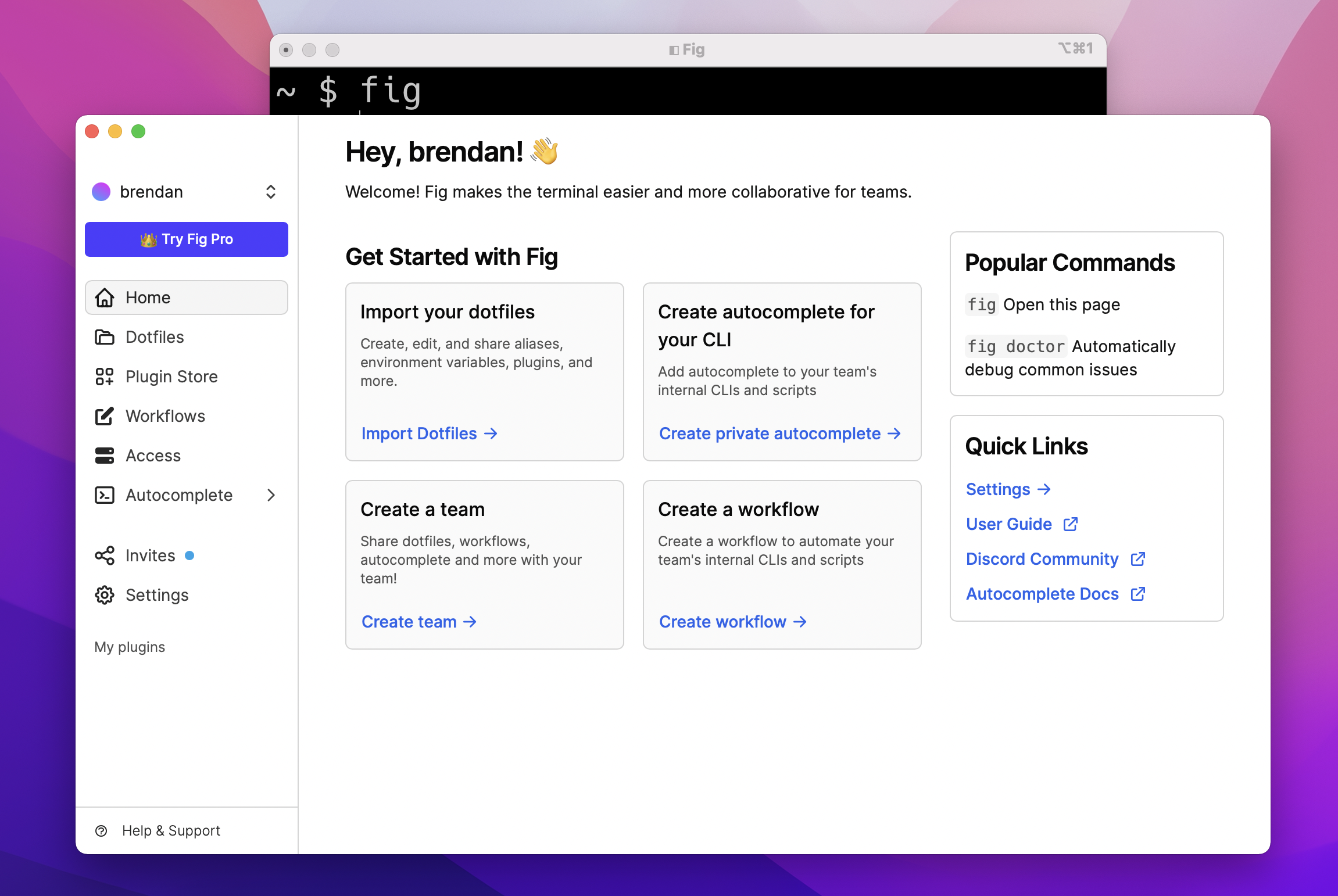This screenshot has width=1338, height=896.
Task: Click Import Dotfiles link
Action: (430, 432)
